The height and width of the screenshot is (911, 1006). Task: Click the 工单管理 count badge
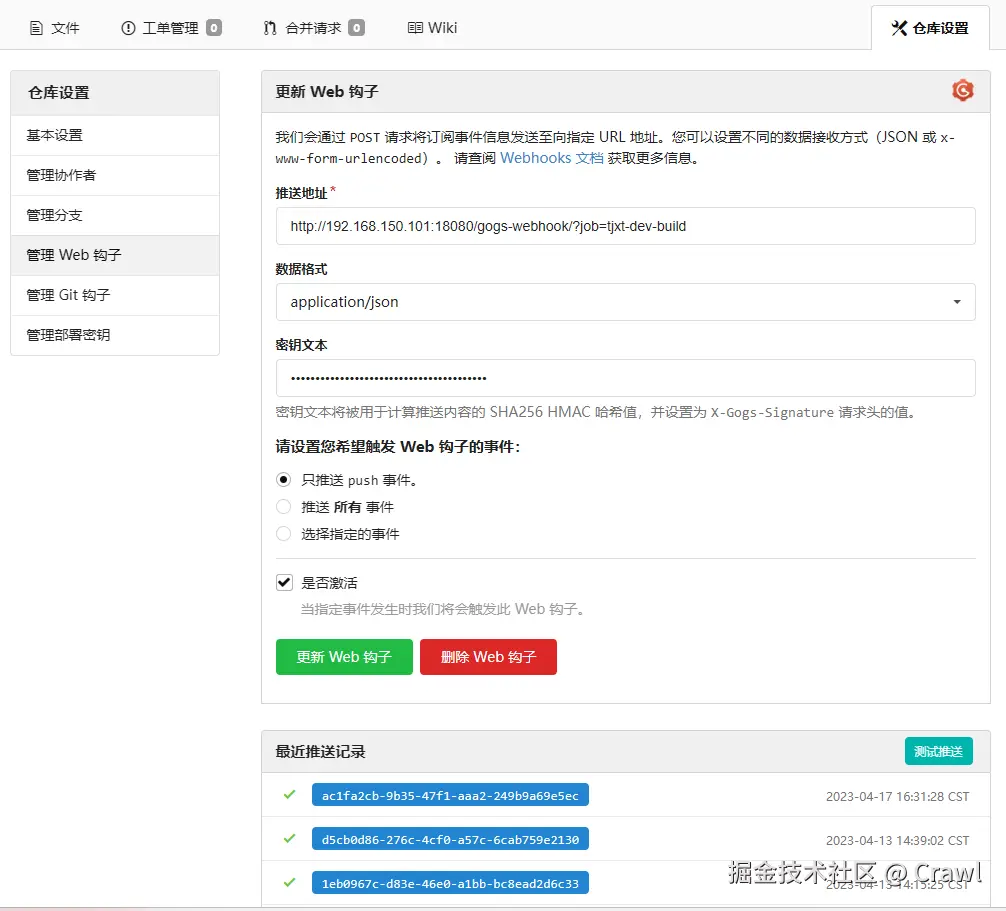(x=214, y=28)
